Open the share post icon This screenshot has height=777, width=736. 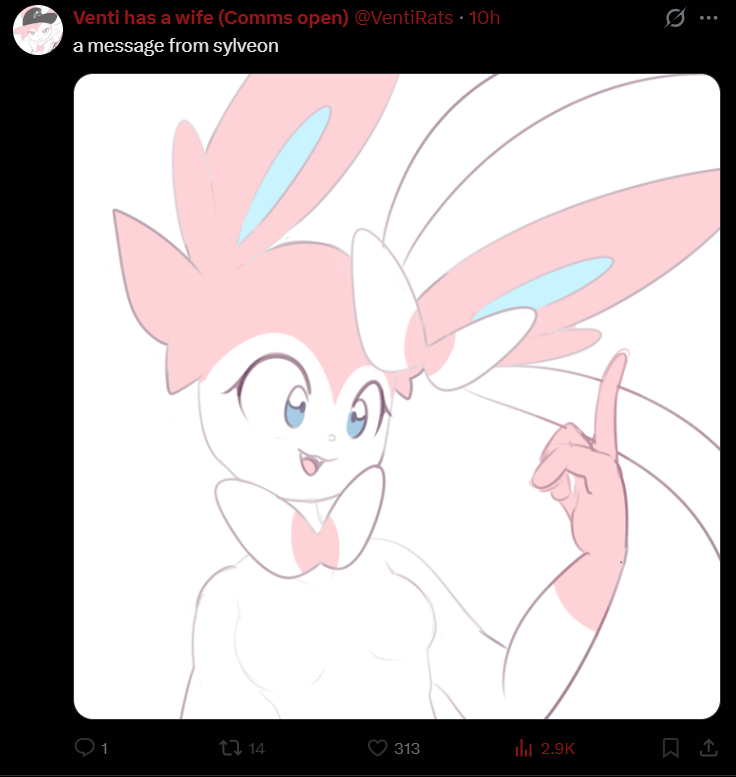[x=709, y=748]
